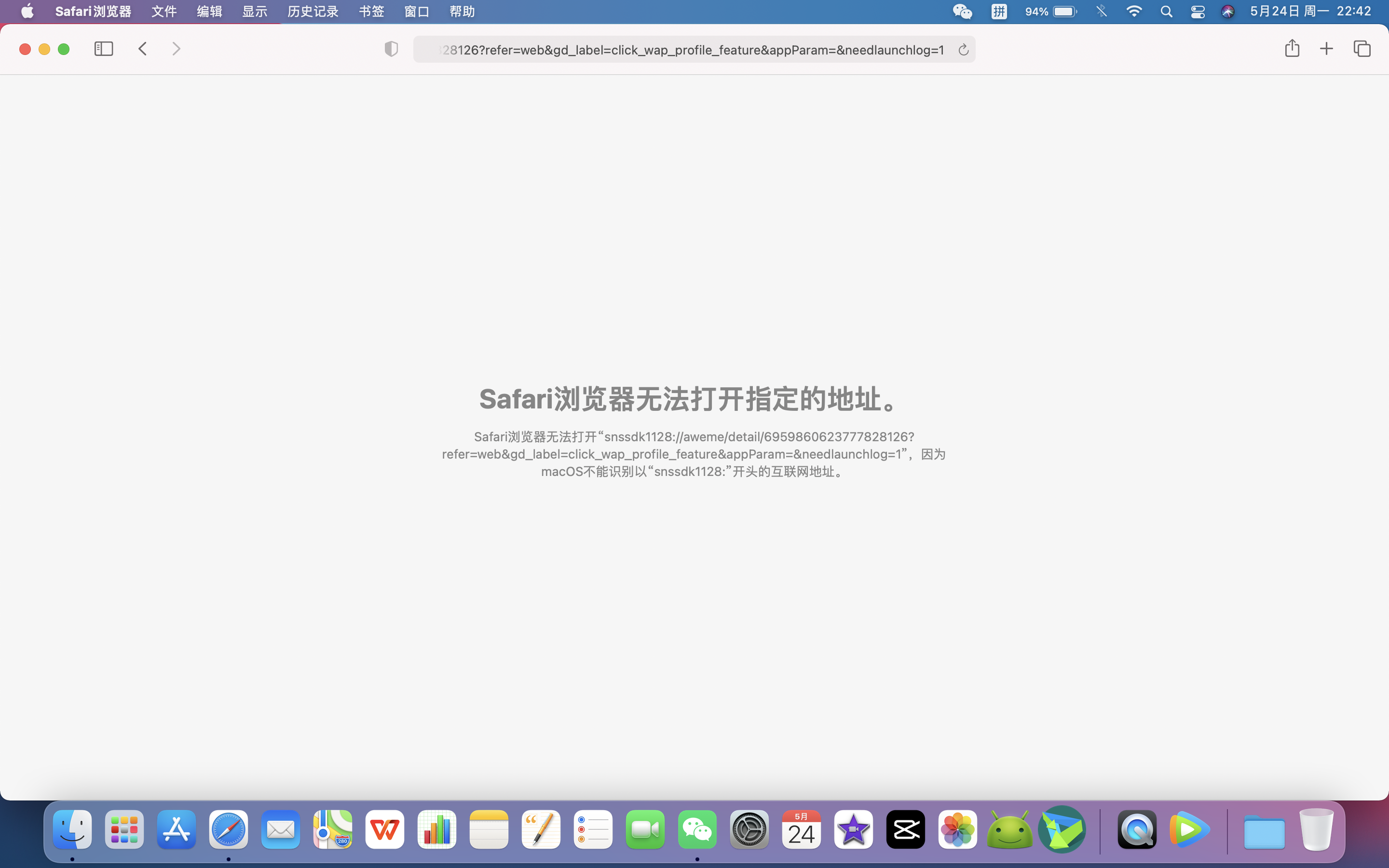The height and width of the screenshot is (868, 1389).
Task: Toggle the Safari sidebar panel
Action: click(x=104, y=49)
